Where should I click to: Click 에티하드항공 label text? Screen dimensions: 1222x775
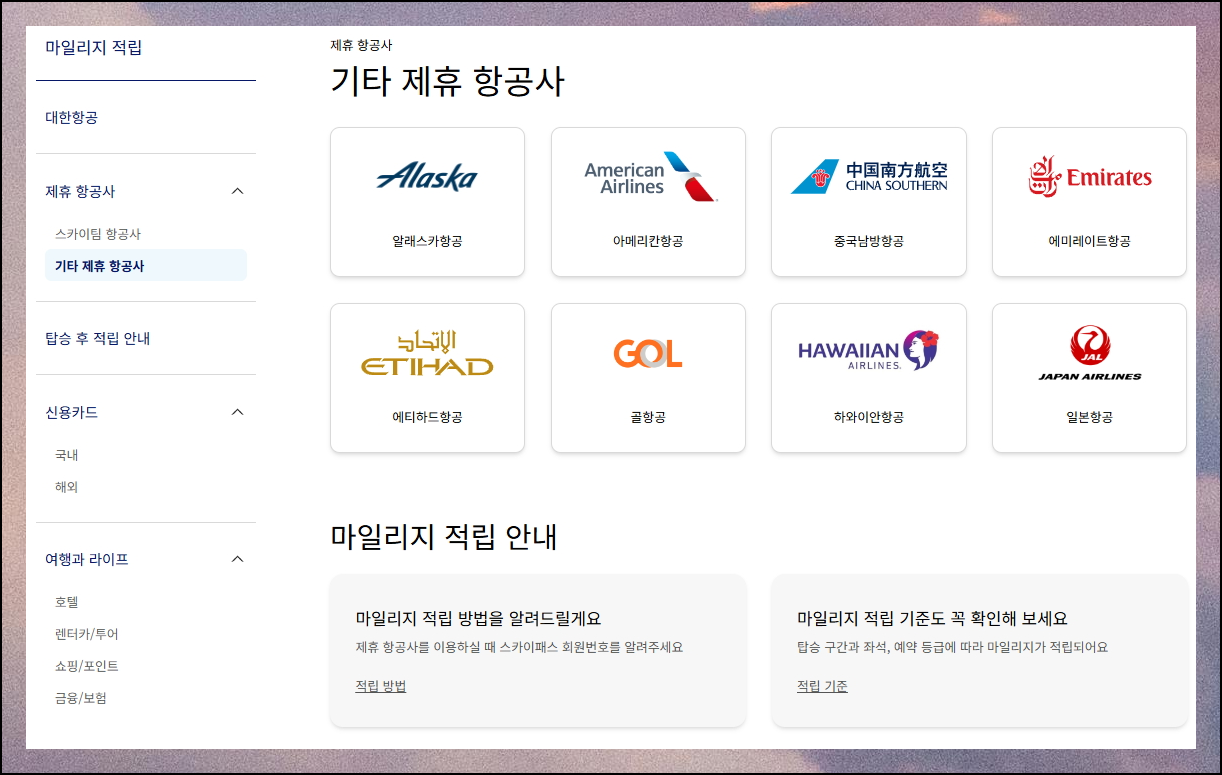coord(427,417)
